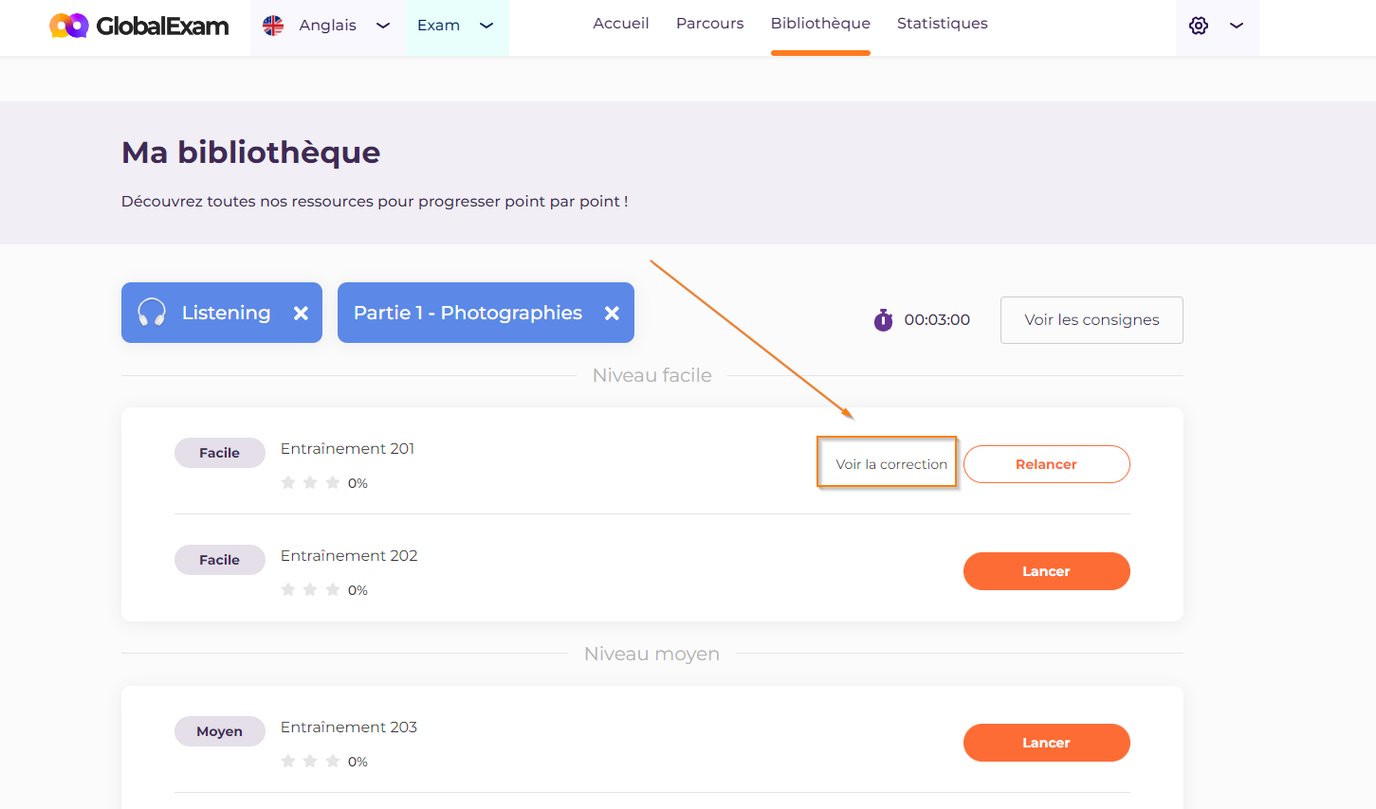Open the settings gear icon

pos(1198,25)
